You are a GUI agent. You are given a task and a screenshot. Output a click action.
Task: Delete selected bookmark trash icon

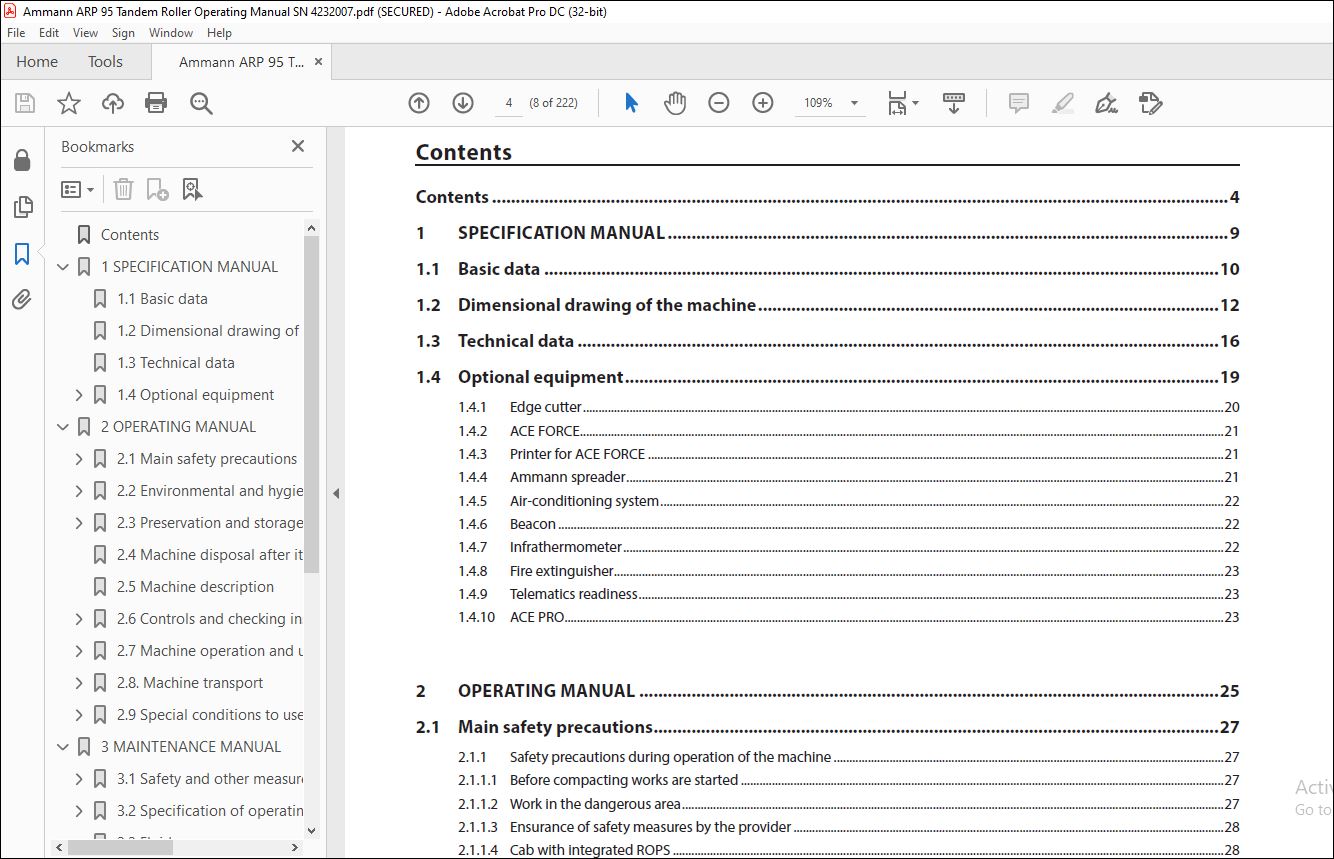[123, 189]
